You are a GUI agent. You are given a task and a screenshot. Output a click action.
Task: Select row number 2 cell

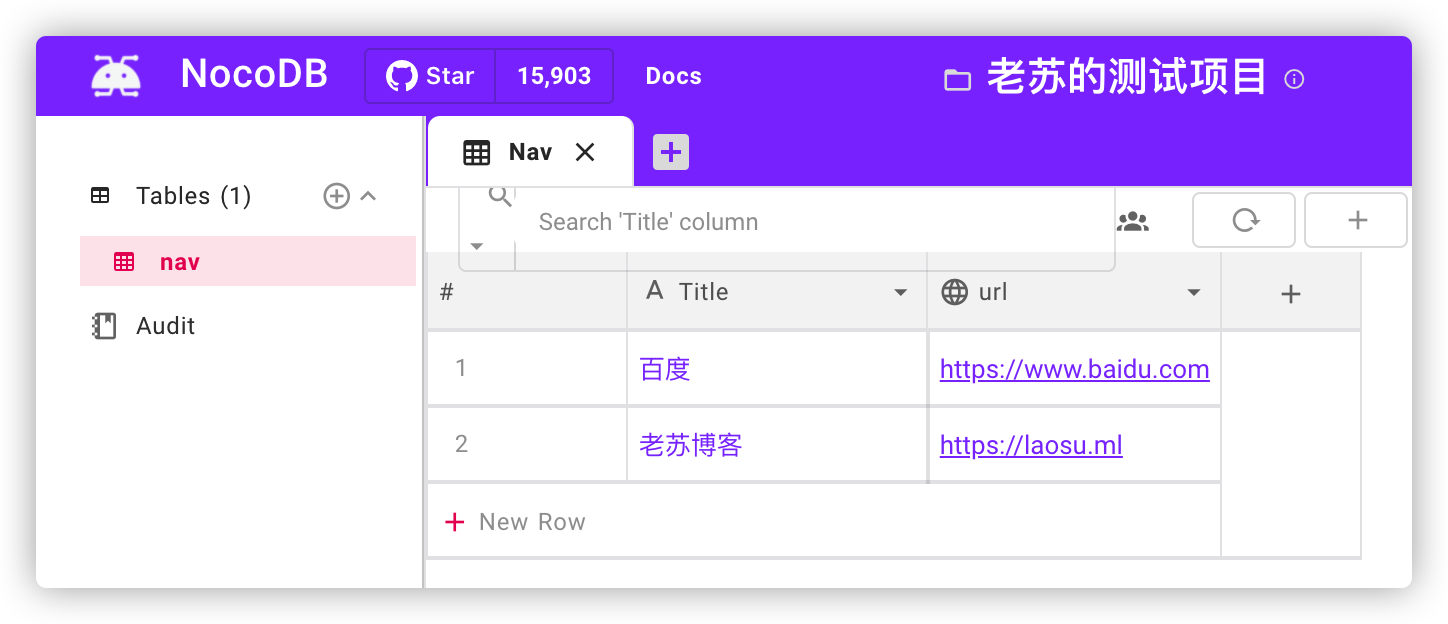527,444
